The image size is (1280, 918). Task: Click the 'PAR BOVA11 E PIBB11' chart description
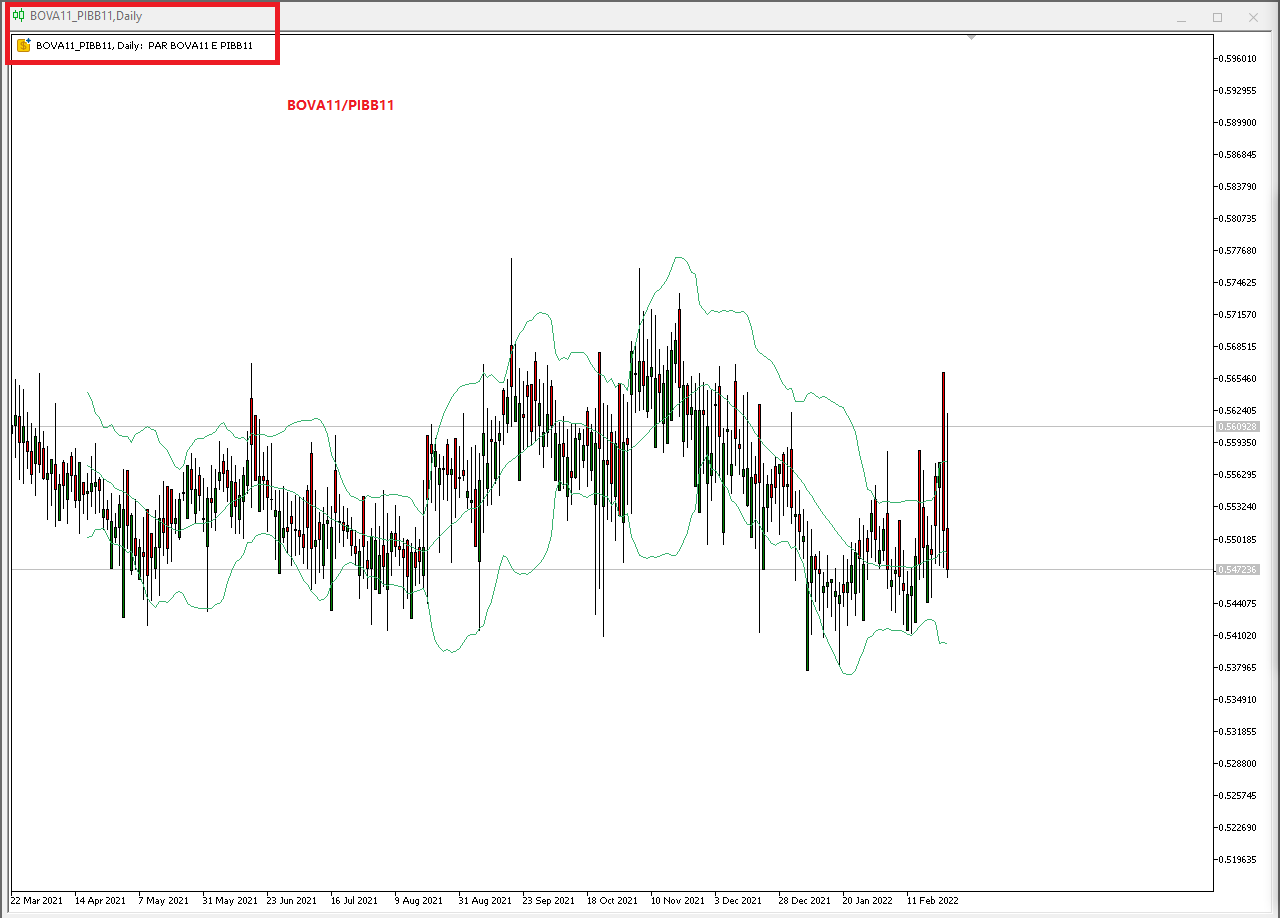coord(200,46)
